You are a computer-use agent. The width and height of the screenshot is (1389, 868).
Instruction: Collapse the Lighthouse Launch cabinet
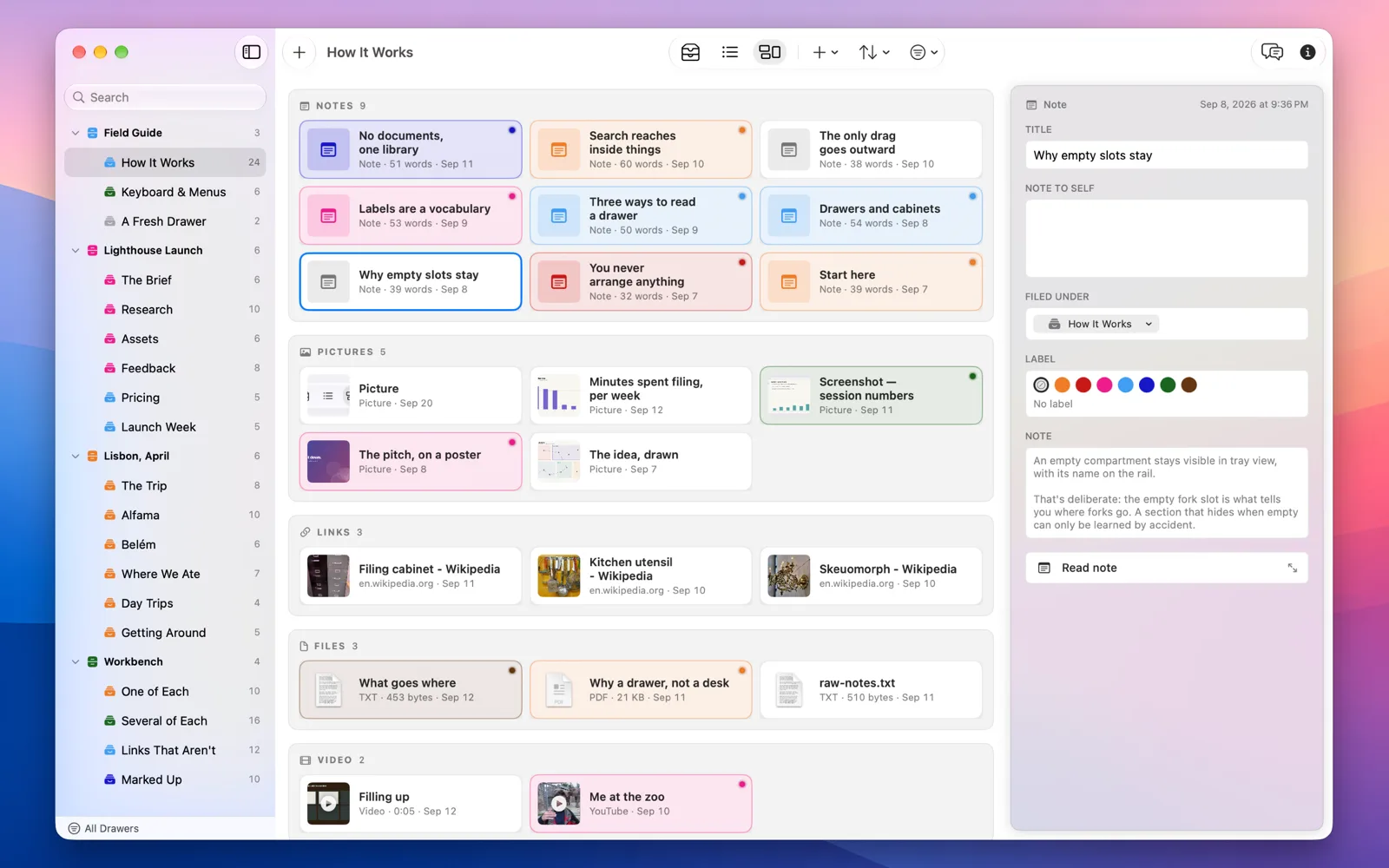pos(76,250)
